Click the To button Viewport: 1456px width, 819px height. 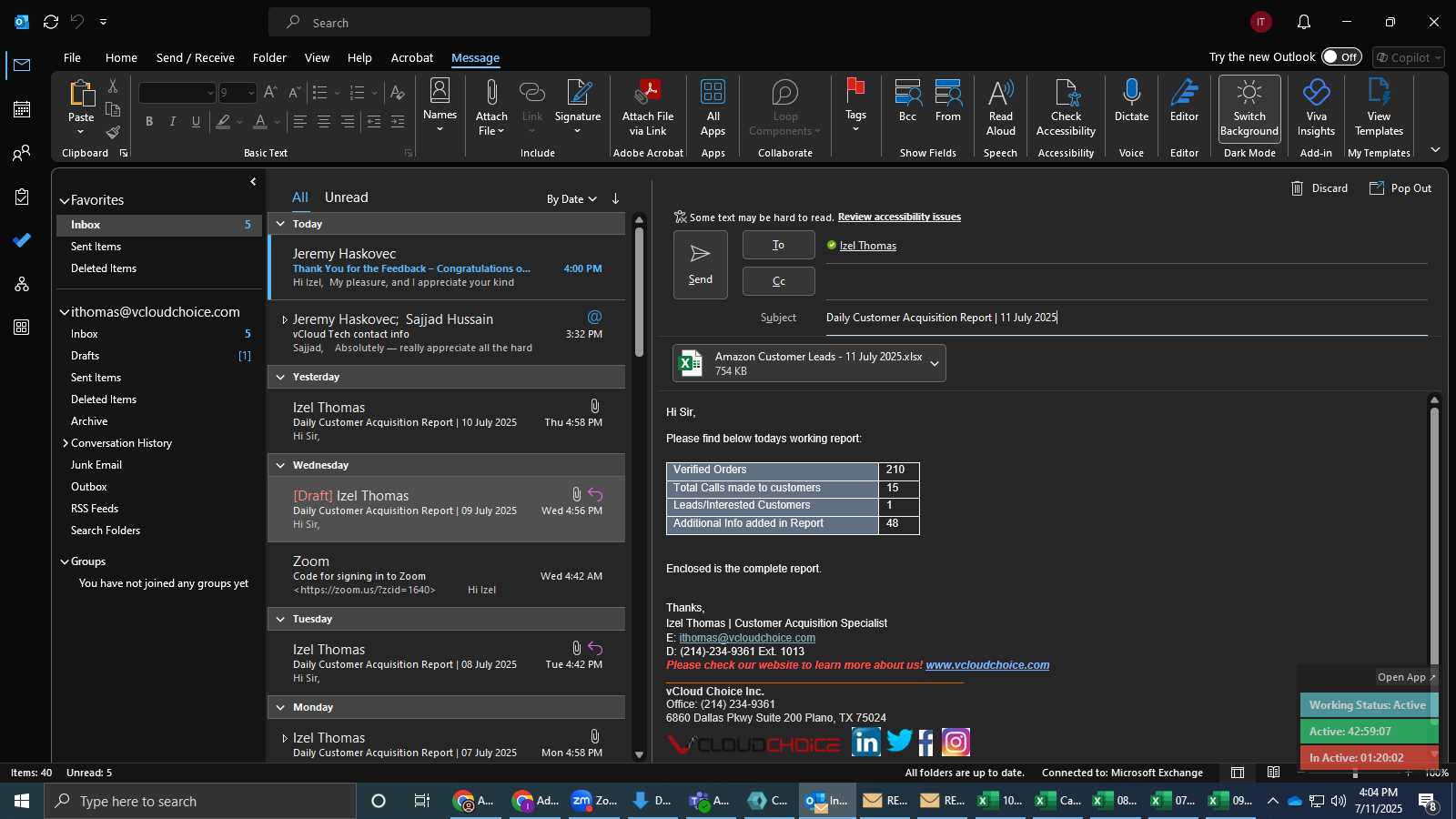coord(778,245)
